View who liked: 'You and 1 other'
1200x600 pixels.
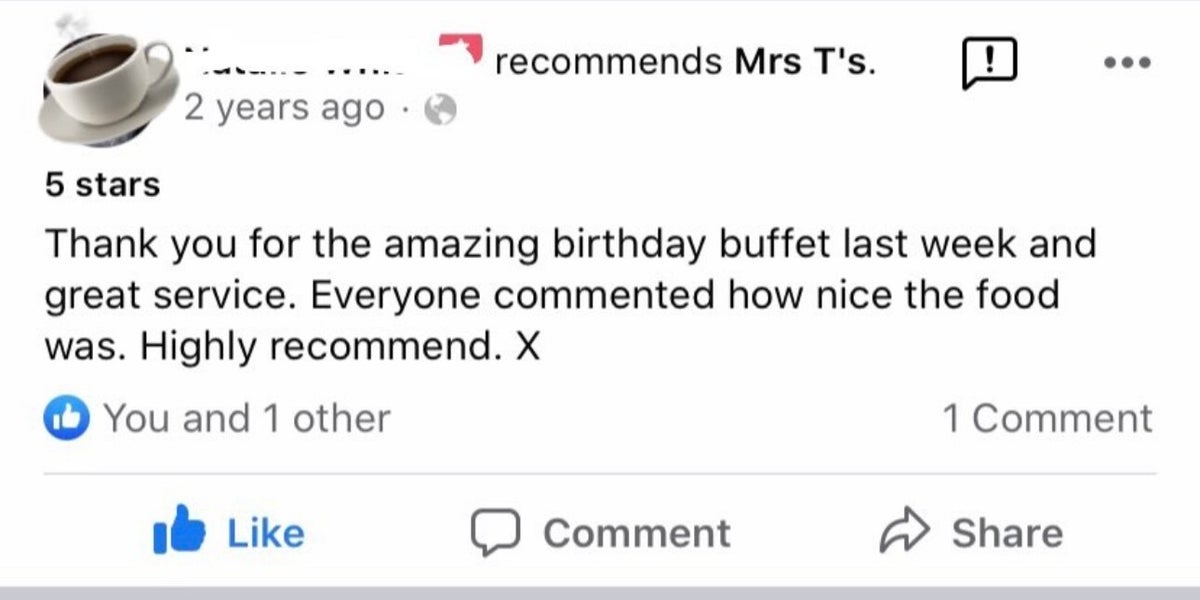pyautogui.click(x=246, y=418)
